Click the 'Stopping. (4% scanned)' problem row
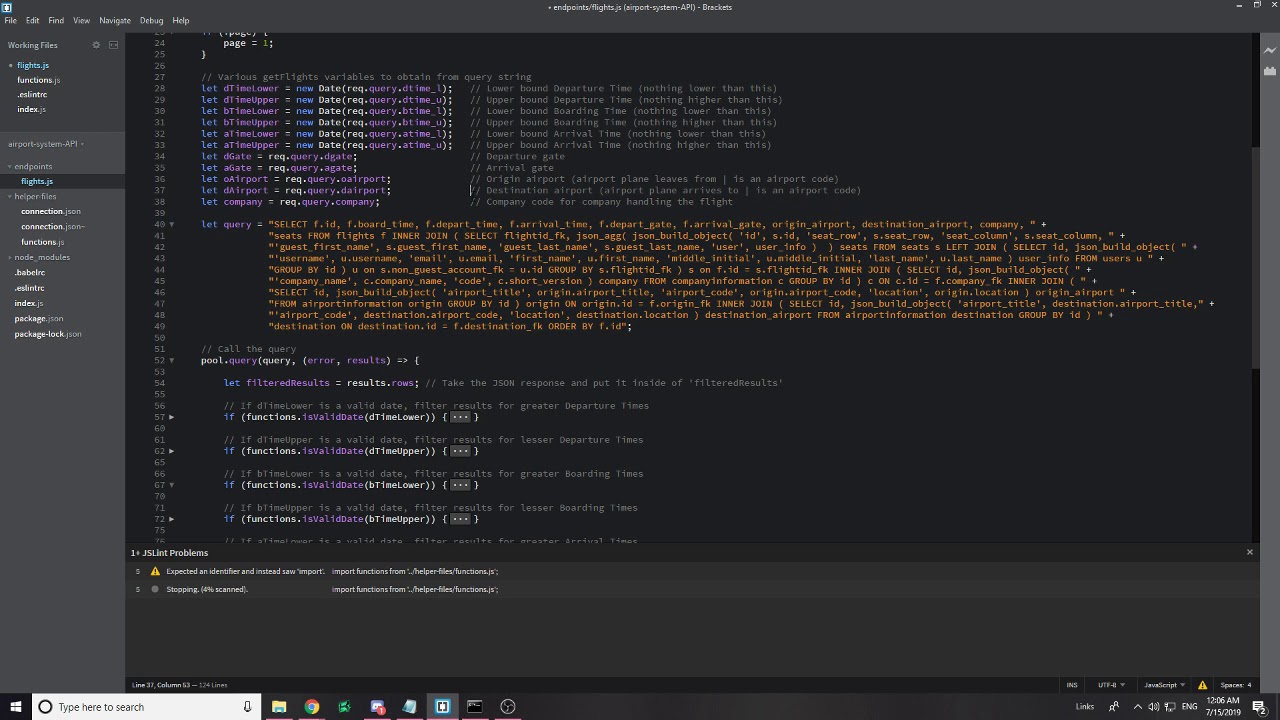1280x720 pixels. (x=690, y=589)
